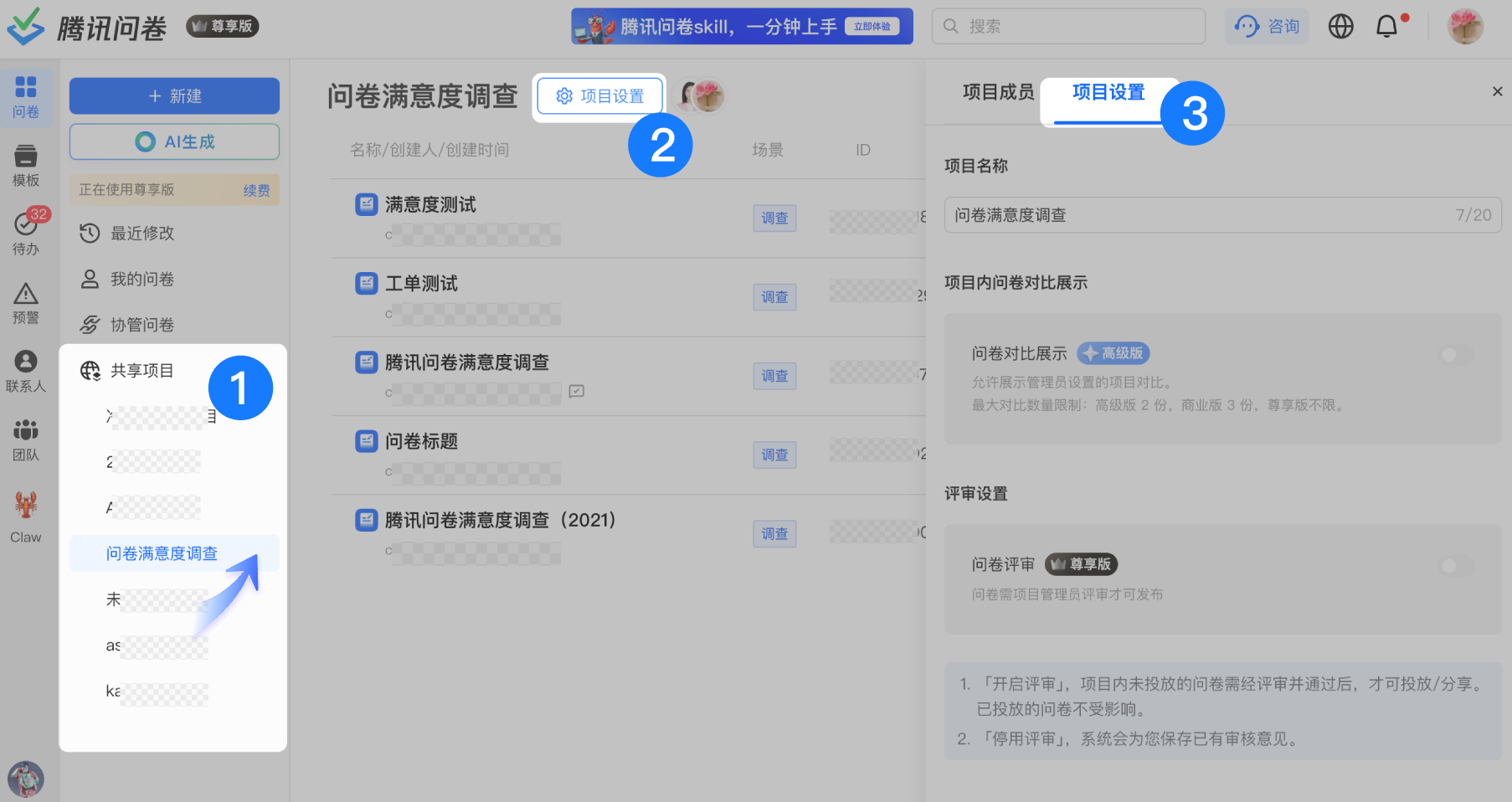Open the 腾讯问卷skill promotional banner

coord(742,27)
